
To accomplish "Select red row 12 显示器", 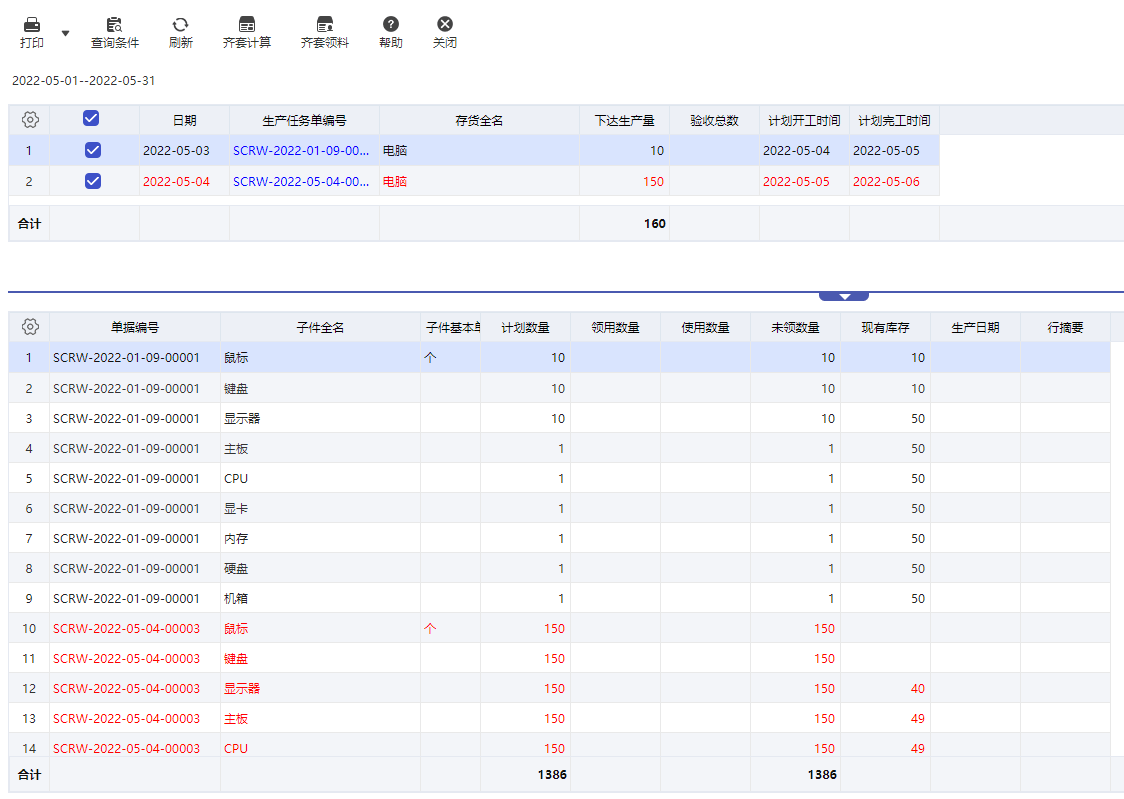I will [x=559, y=689].
